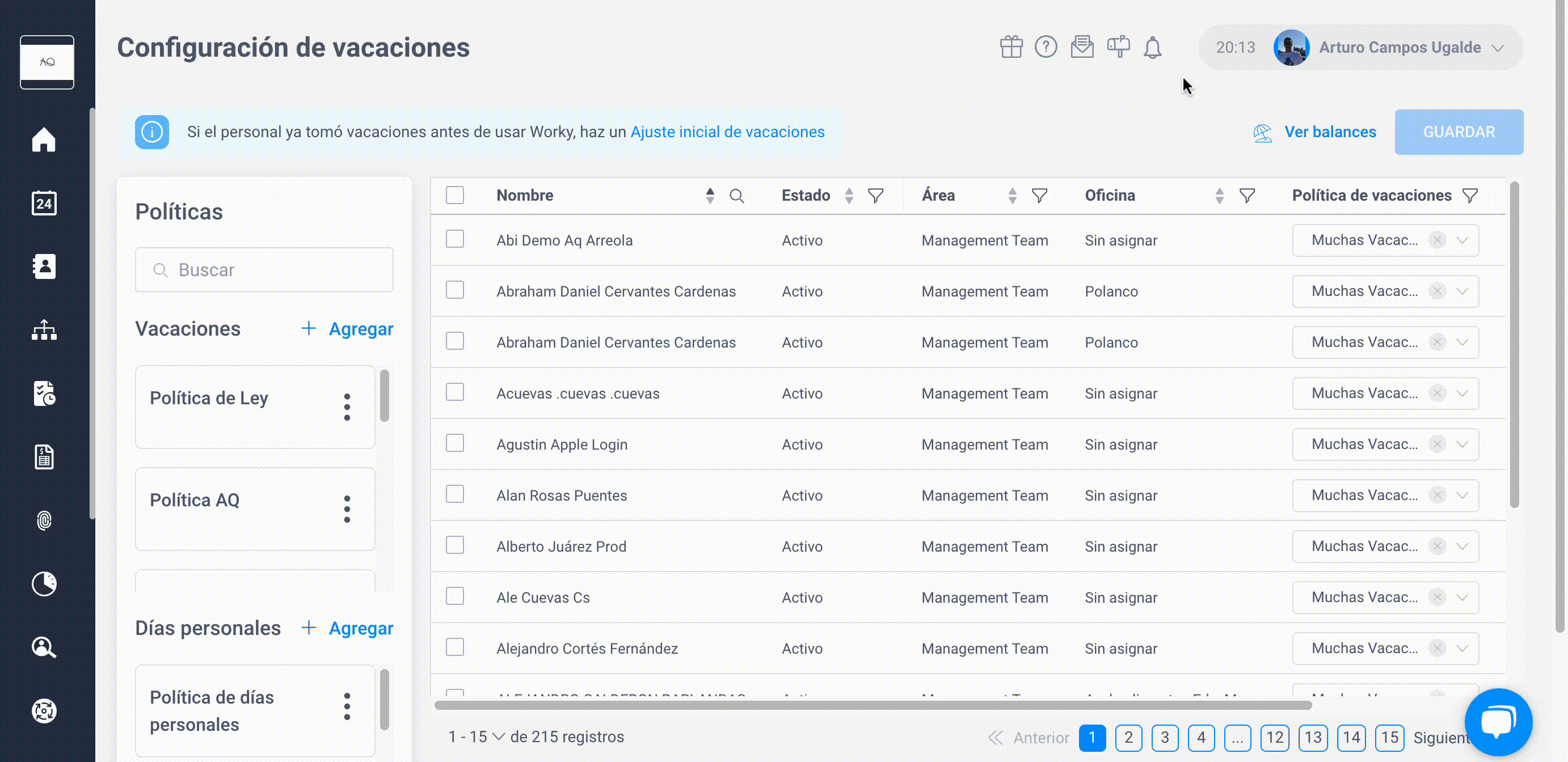The height and width of the screenshot is (762, 1568).
Task: Open the home icon in sidebar
Action: point(44,139)
